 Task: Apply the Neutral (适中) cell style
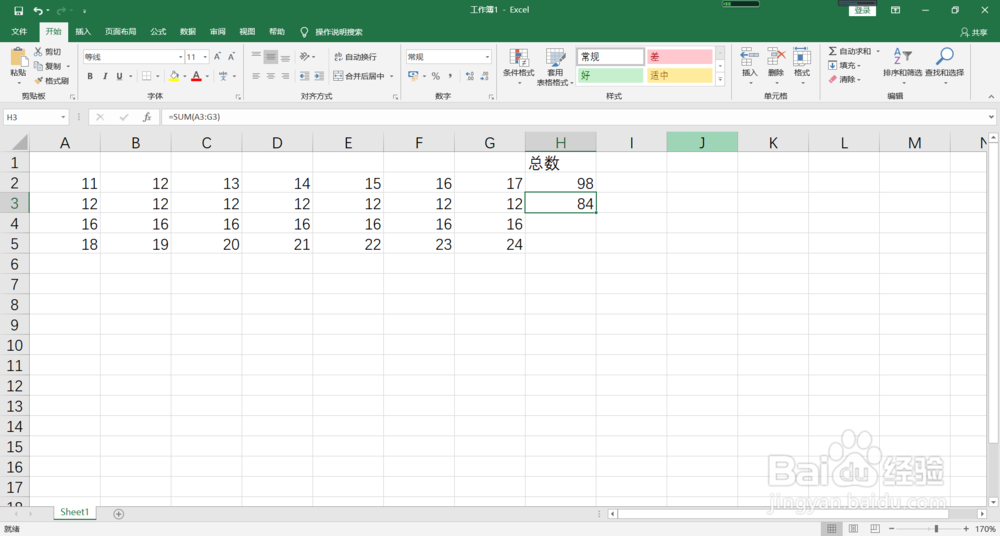pos(679,76)
